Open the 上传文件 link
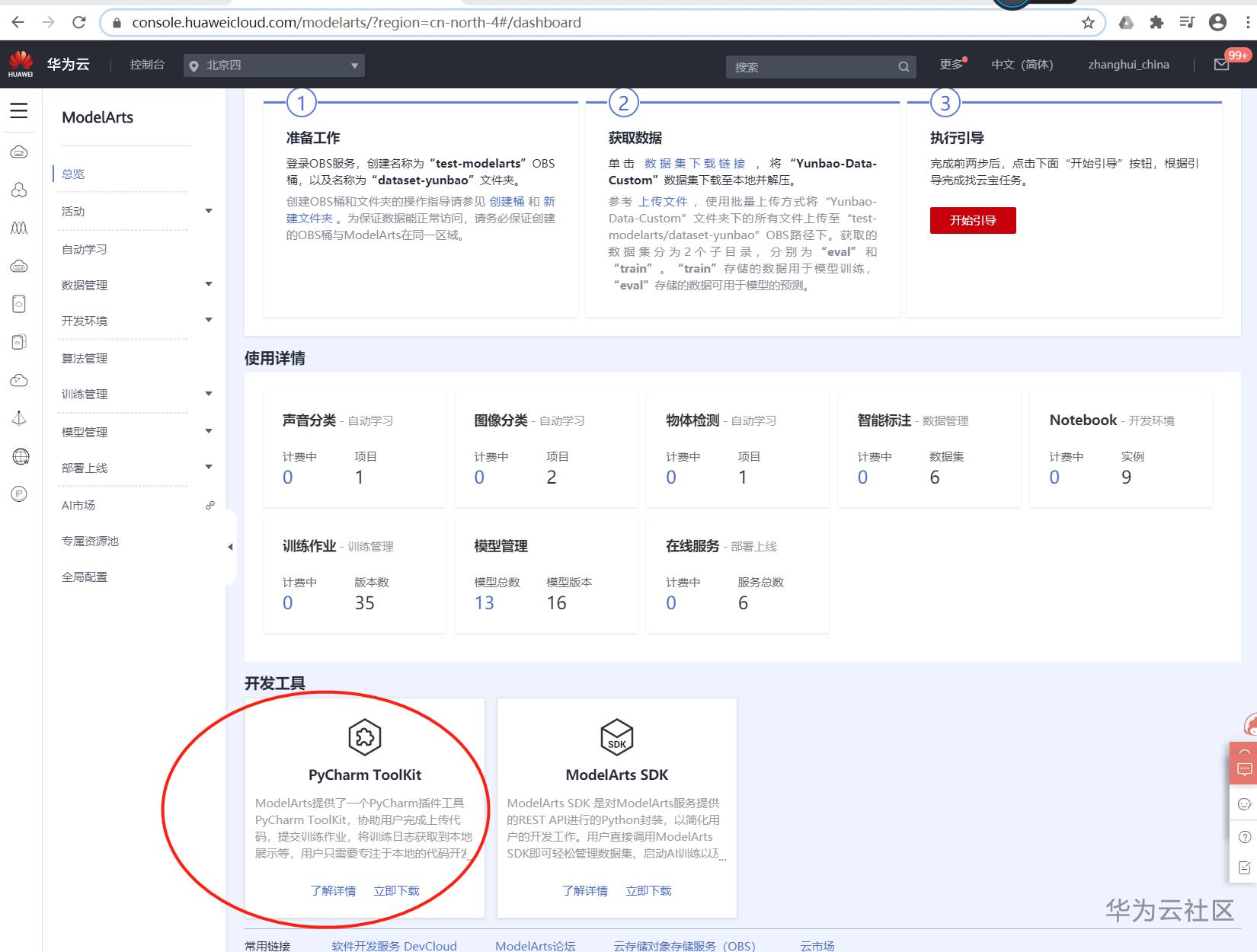1257x952 pixels. [x=663, y=201]
